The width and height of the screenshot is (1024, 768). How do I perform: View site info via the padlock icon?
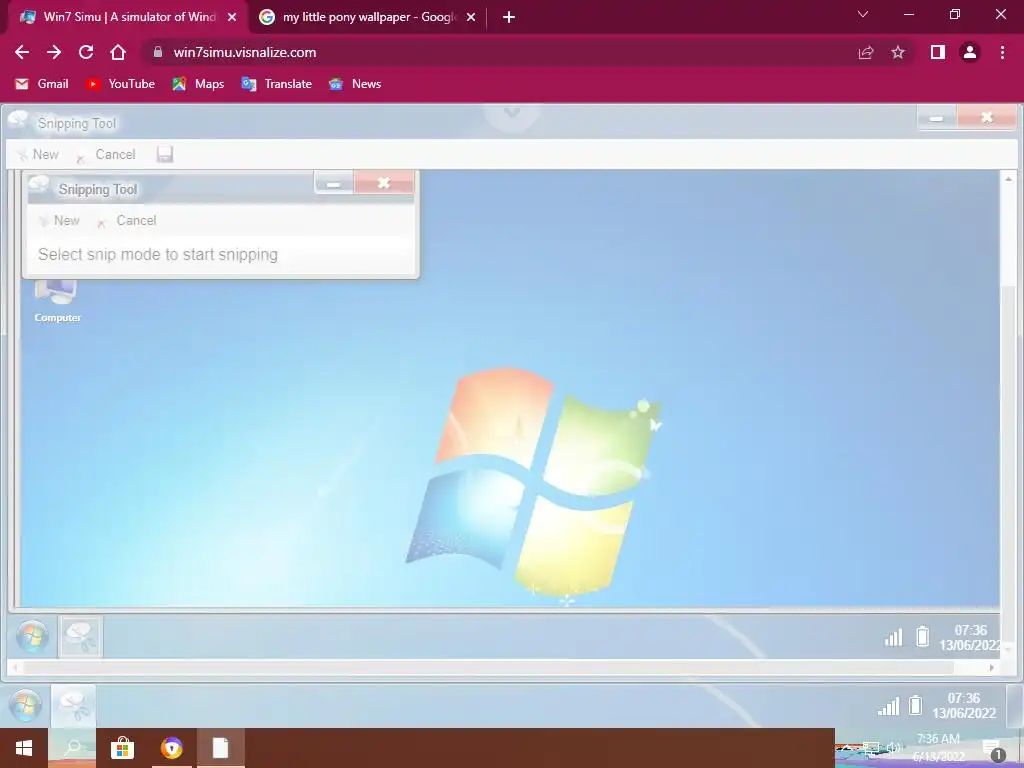(x=157, y=52)
